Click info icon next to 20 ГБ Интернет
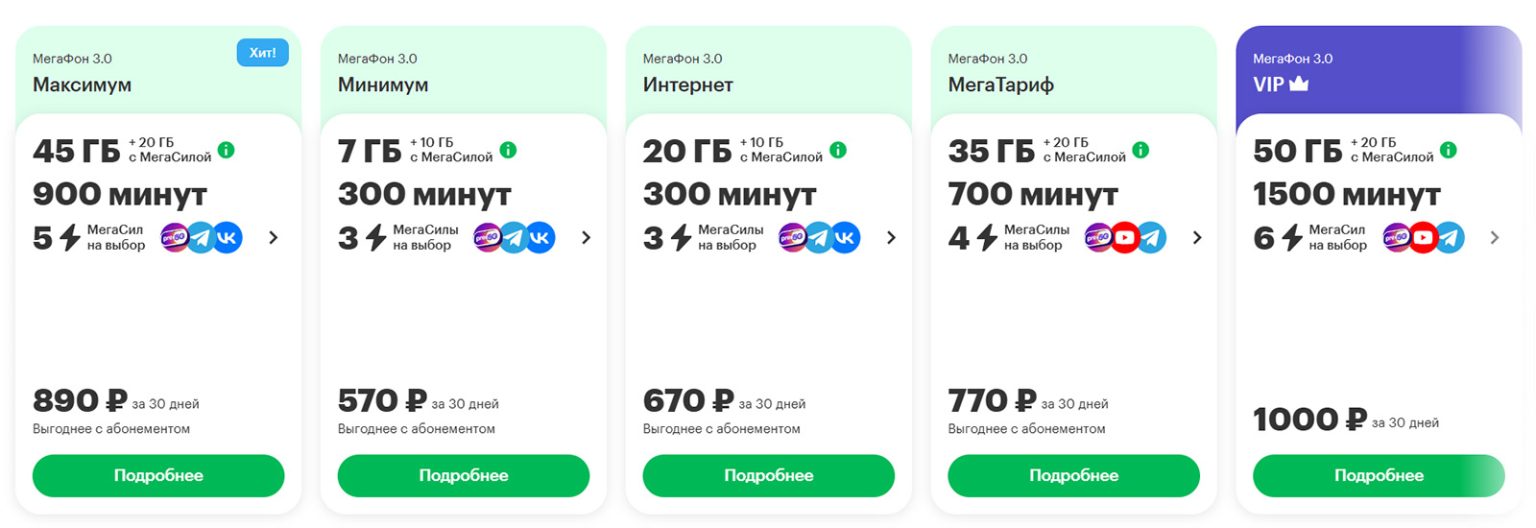This screenshot has width=1536, height=528. click(x=838, y=150)
